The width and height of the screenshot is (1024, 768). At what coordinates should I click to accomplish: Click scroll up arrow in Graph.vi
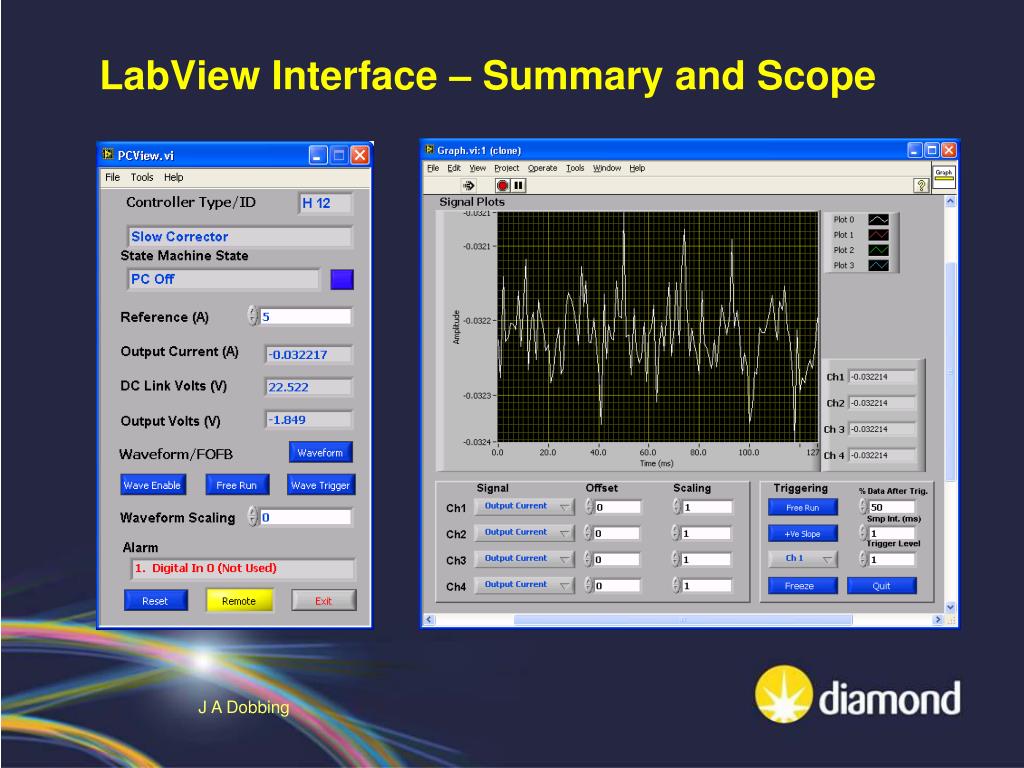pyautogui.click(x=951, y=201)
